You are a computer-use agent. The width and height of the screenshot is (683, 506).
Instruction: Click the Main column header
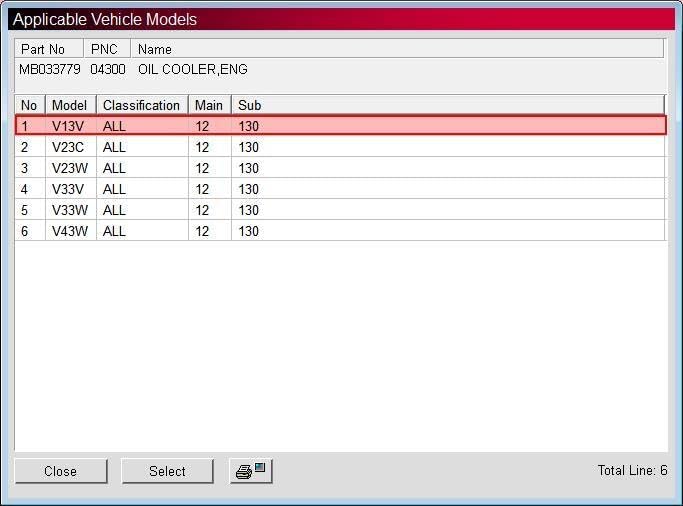pos(210,105)
